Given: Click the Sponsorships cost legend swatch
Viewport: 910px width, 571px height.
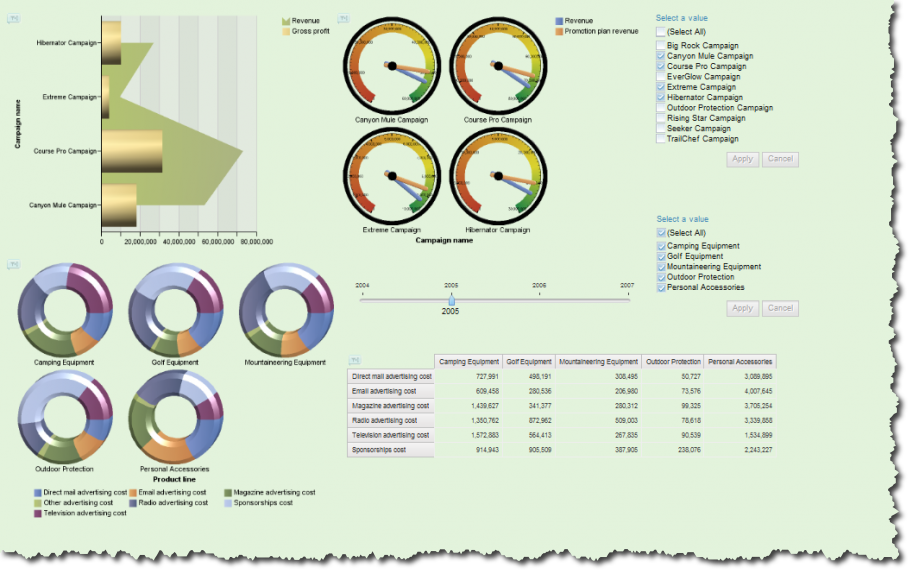Looking at the screenshot, I should pos(228,503).
